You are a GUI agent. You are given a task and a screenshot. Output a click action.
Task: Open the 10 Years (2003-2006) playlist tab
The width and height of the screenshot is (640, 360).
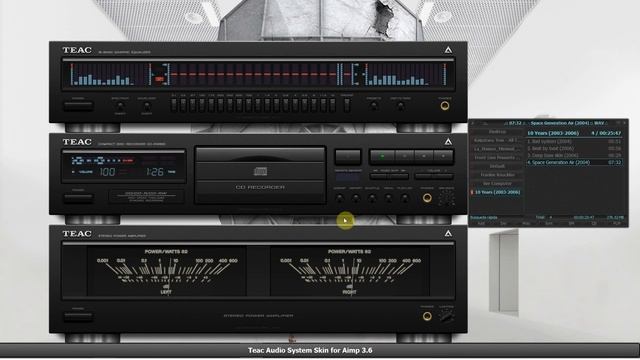497,192
